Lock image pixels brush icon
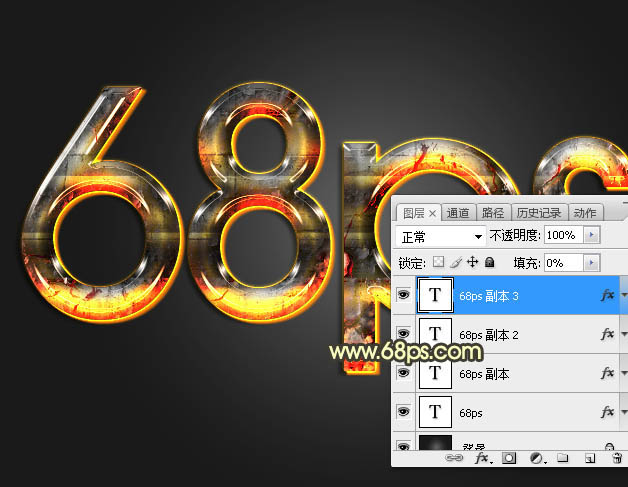628x487 pixels. (456, 262)
